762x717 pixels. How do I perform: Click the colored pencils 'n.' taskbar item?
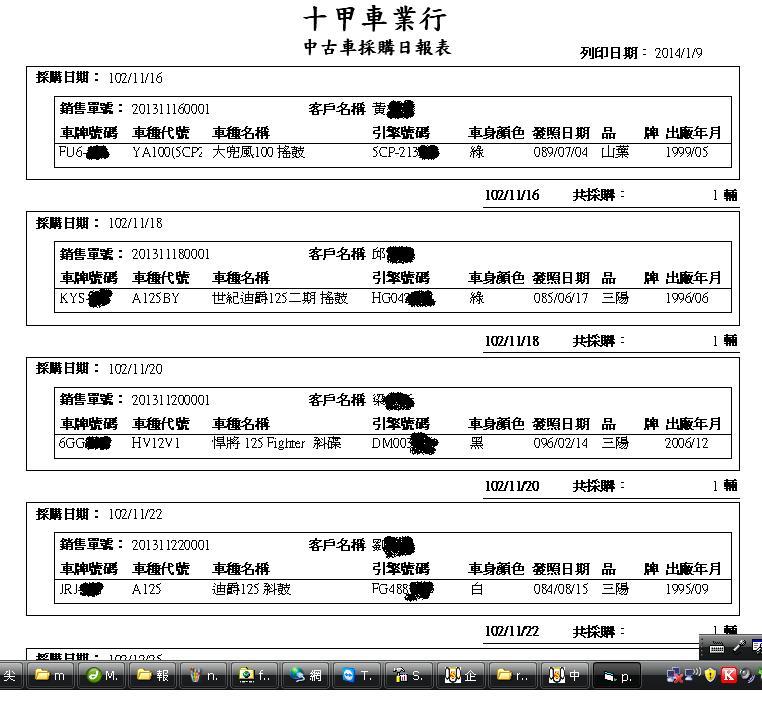(x=204, y=676)
